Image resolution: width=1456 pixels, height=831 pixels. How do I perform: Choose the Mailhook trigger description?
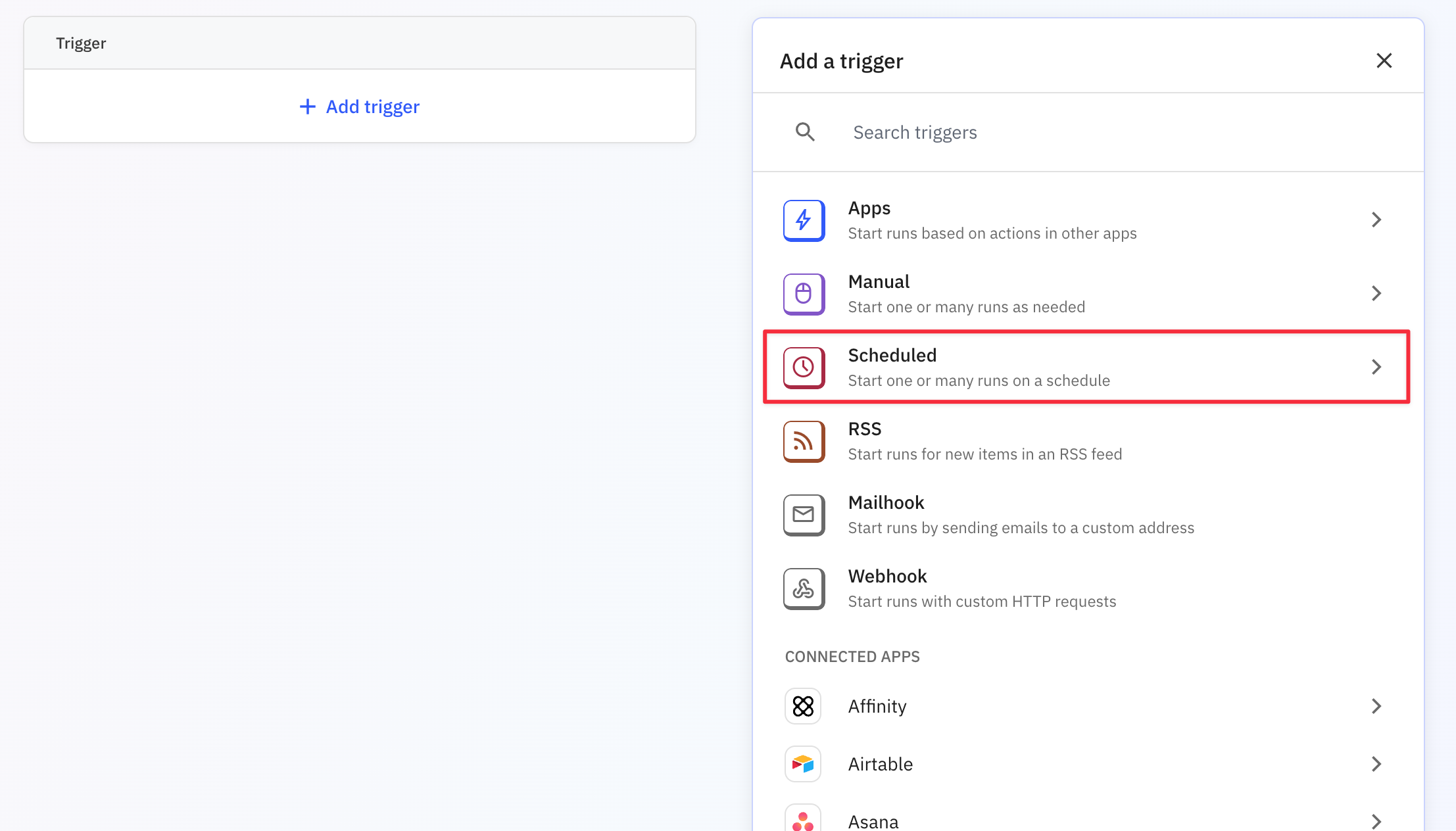click(1021, 528)
